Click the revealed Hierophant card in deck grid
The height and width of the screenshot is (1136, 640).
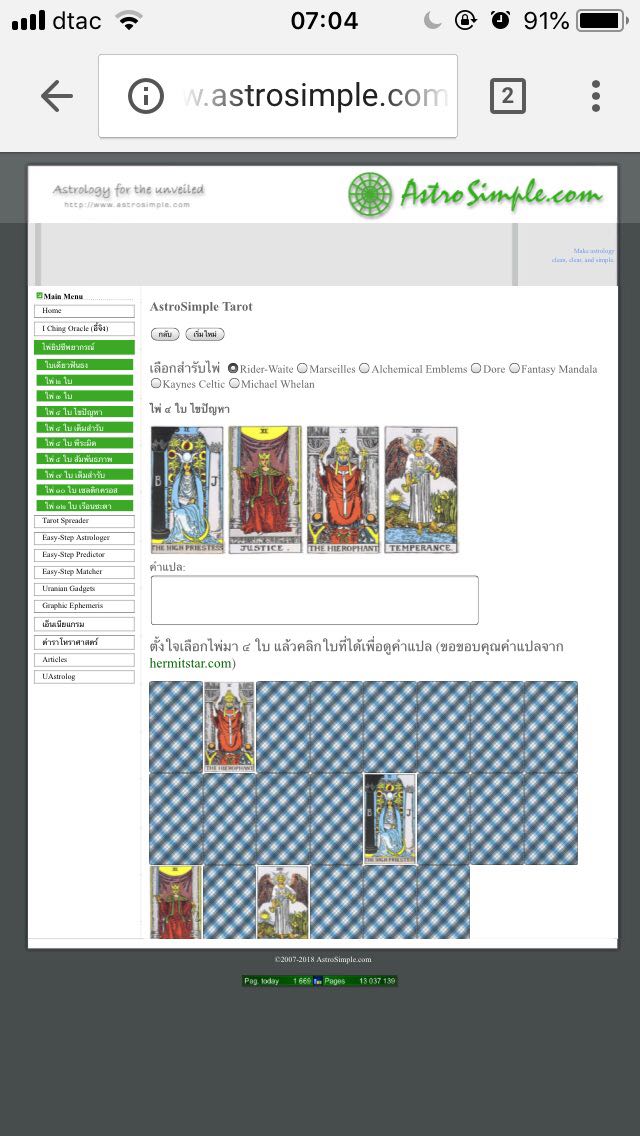pos(229,727)
